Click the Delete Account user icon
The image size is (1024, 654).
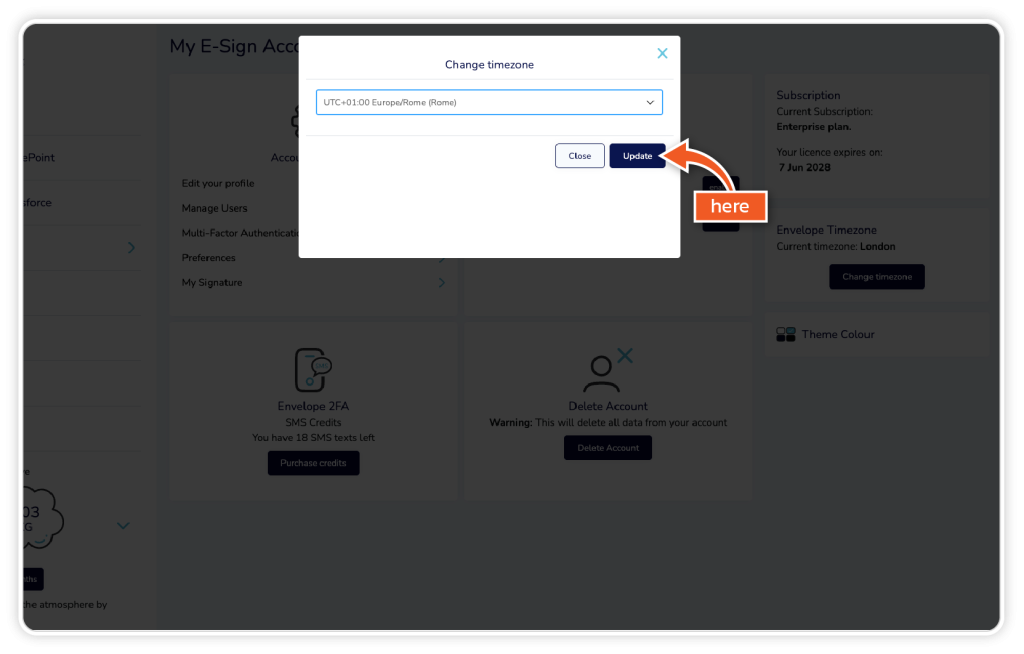(607, 370)
